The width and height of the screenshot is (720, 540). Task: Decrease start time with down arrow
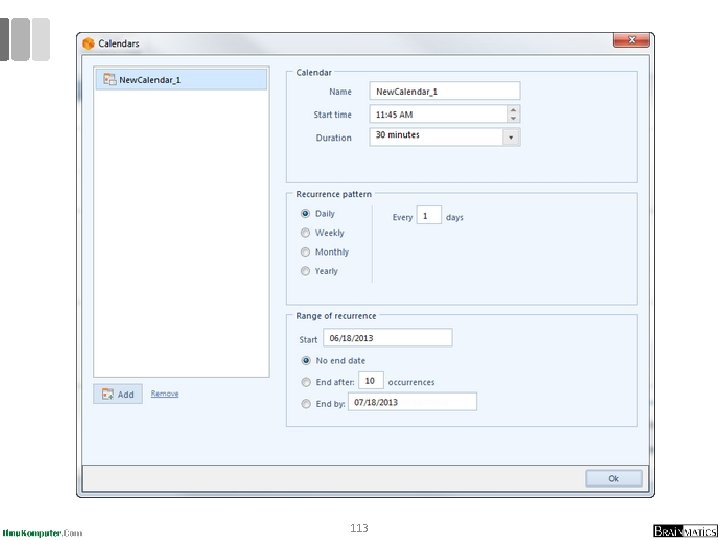click(513, 118)
